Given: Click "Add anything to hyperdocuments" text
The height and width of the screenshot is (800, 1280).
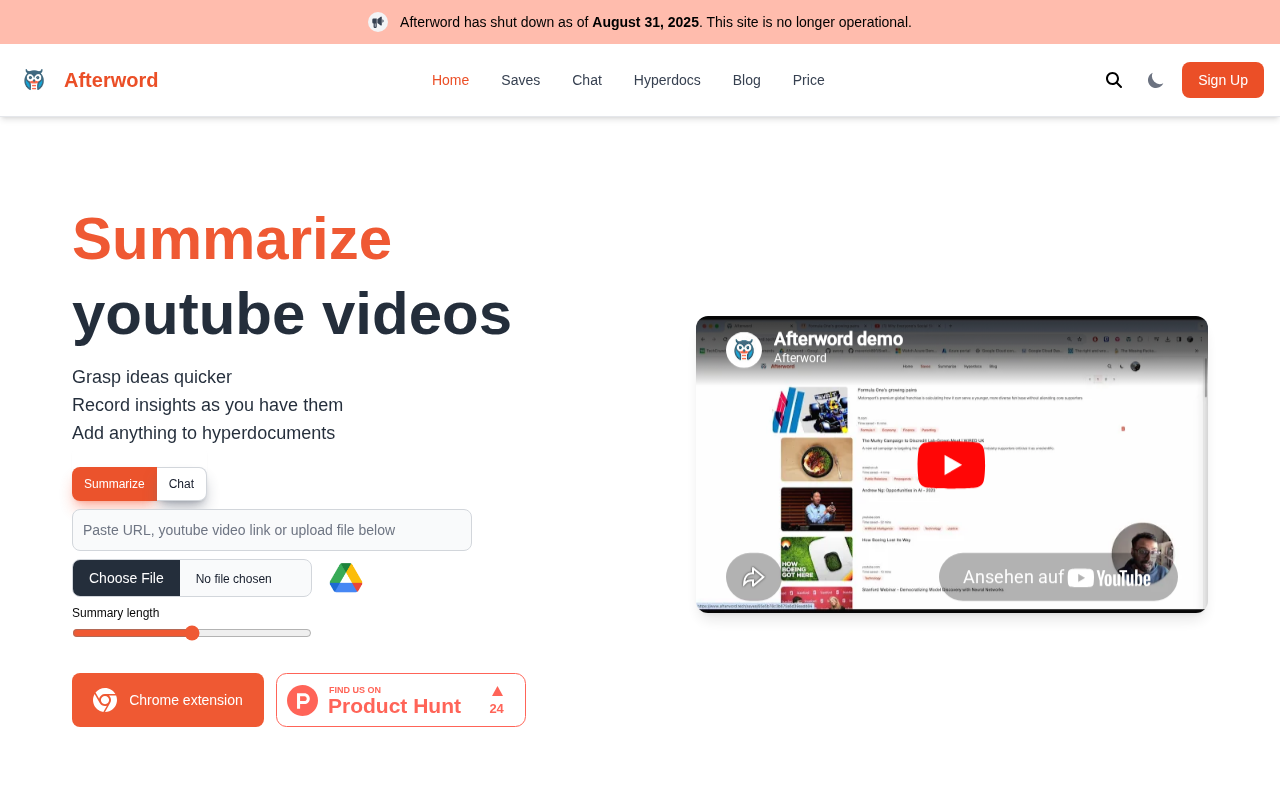Looking at the screenshot, I should [204, 433].
